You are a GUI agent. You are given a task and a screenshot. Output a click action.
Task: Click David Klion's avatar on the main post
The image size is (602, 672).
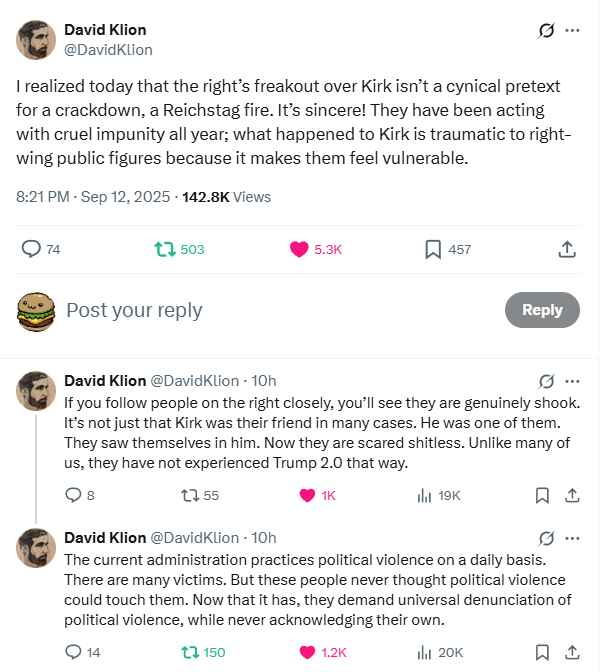(36, 39)
